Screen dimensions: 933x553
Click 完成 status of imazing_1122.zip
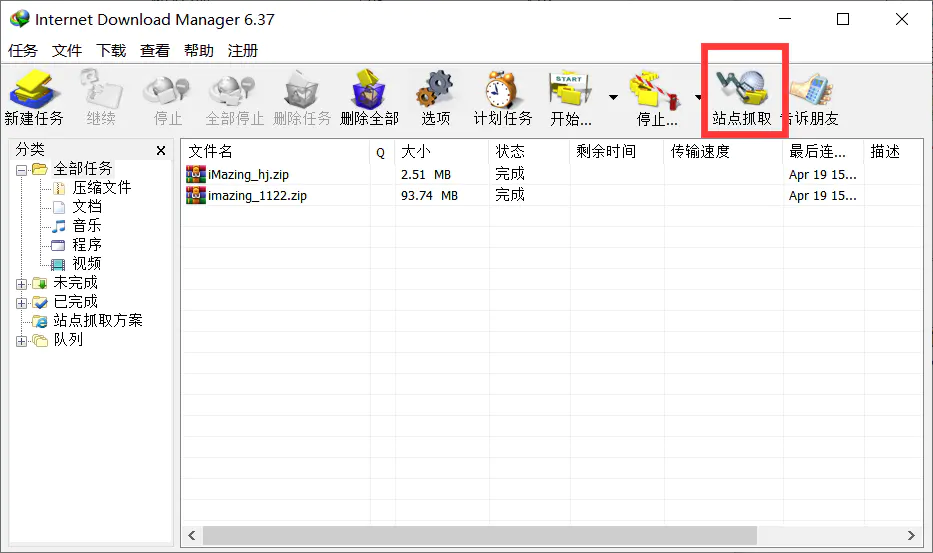coord(510,195)
